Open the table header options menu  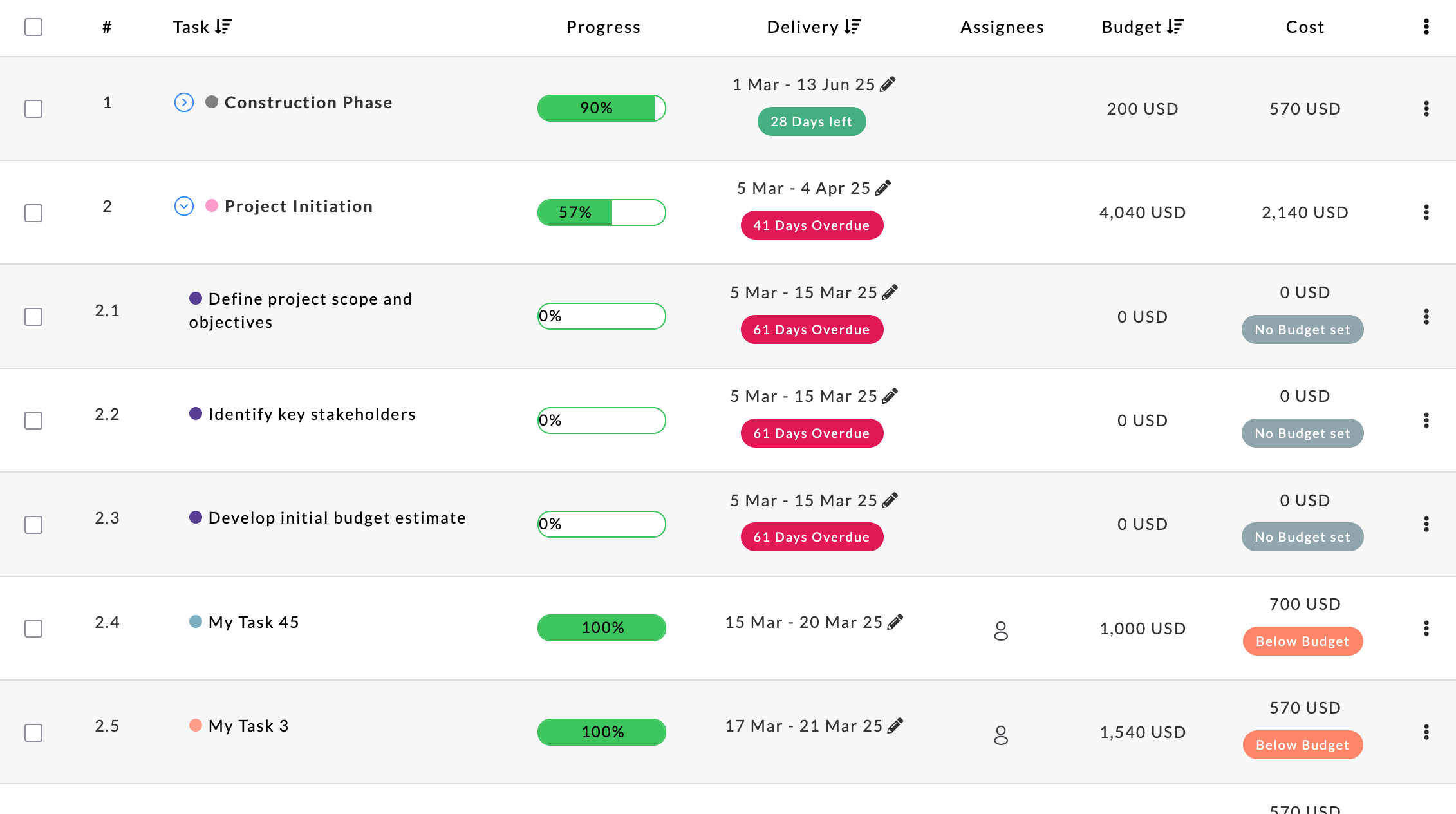pos(1426,27)
